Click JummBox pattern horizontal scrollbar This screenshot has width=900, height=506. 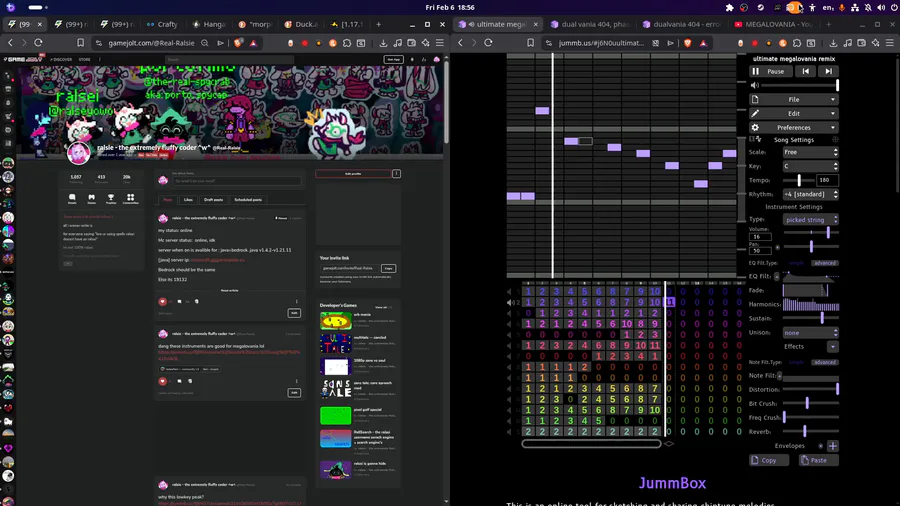point(591,443)
